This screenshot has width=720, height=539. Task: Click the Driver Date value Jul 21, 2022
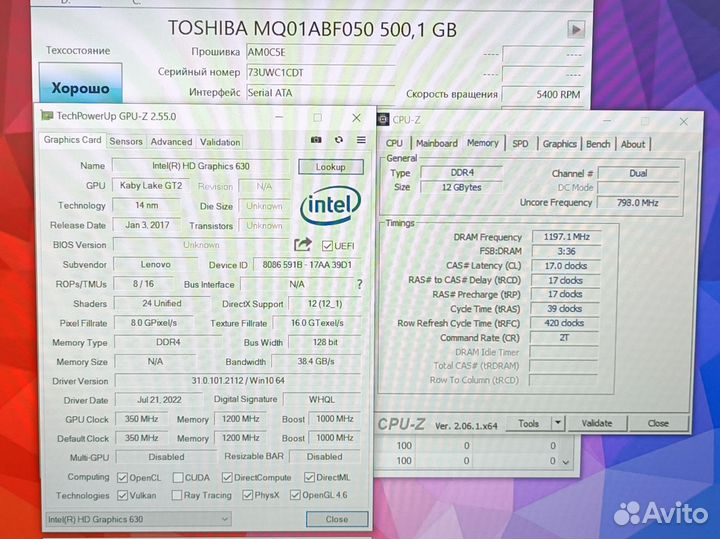[159, 400]
